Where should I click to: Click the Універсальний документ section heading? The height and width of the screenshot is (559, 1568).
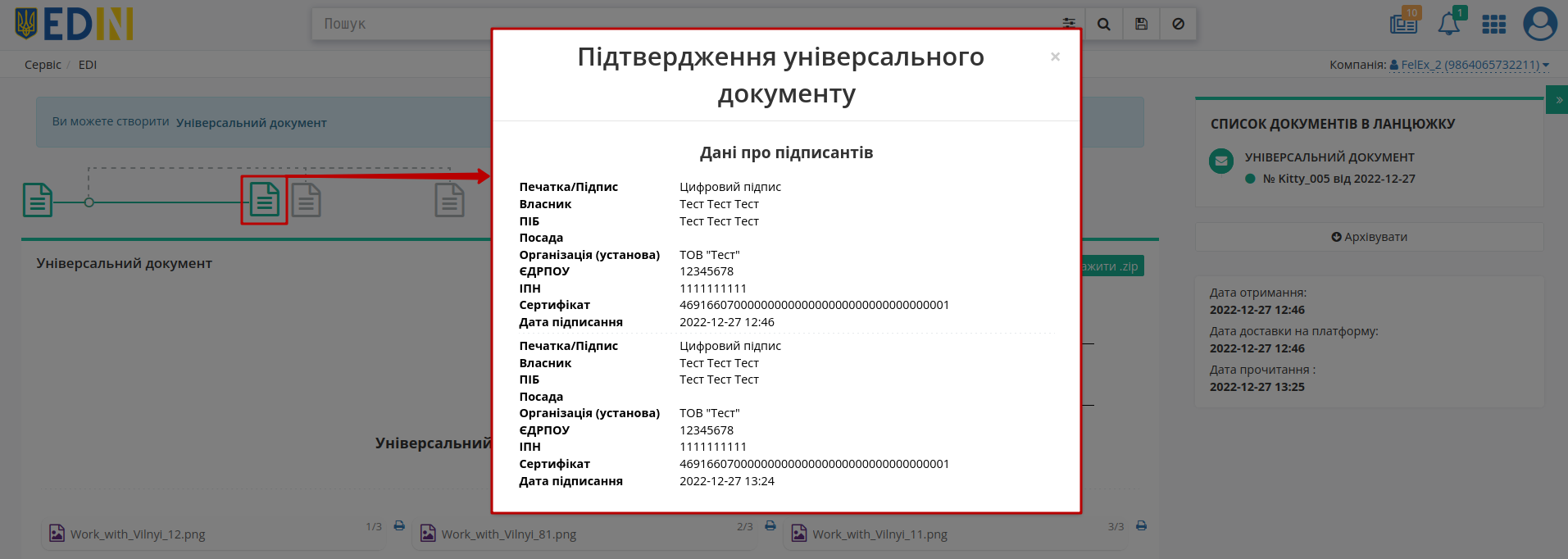(124, 263)
